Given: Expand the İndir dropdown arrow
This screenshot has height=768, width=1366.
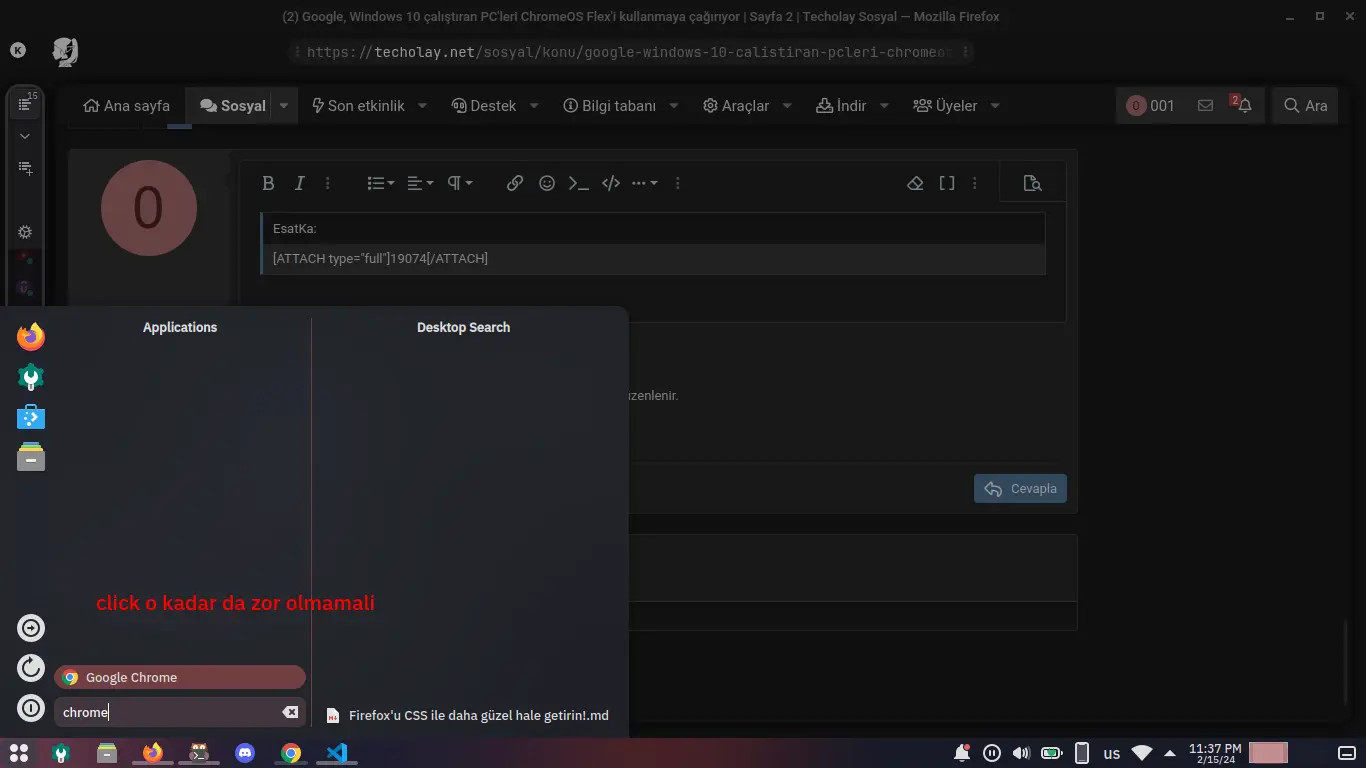Looking at the screenshot, I should (885, 105).
